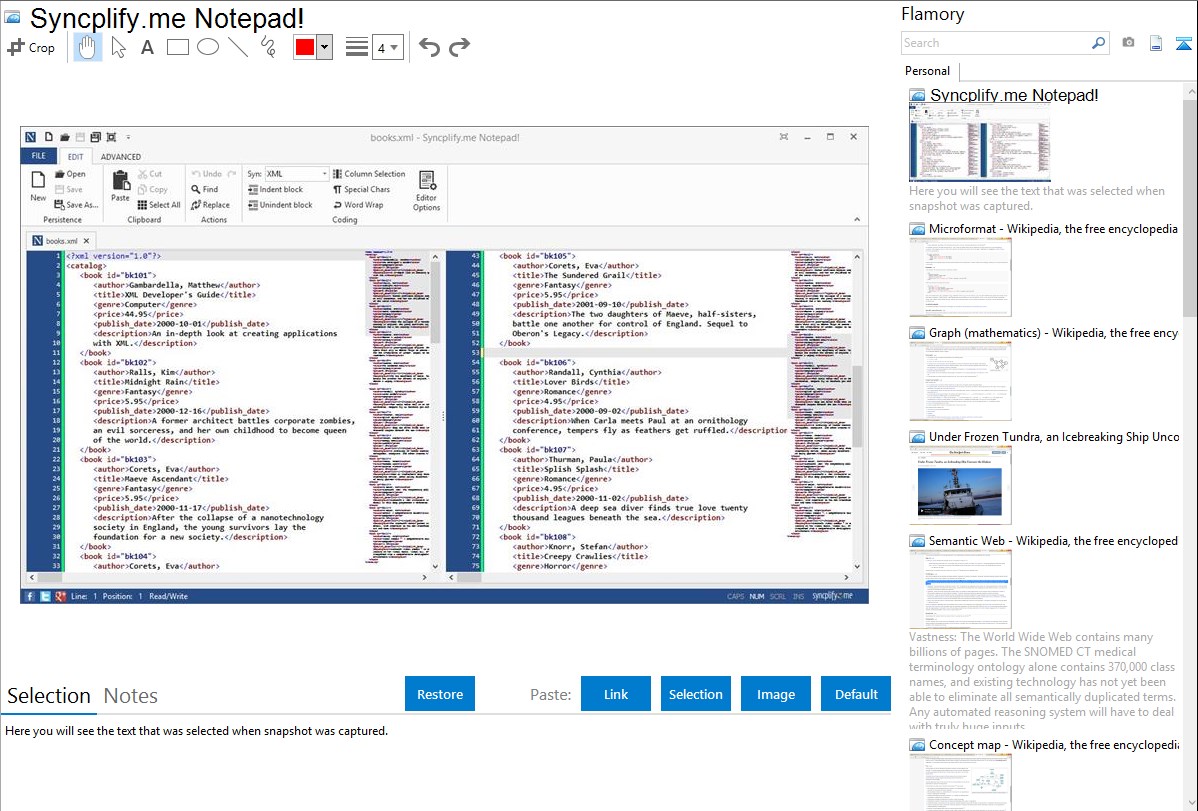
Task: Click the Flamory search field
Action: [995, 43]
